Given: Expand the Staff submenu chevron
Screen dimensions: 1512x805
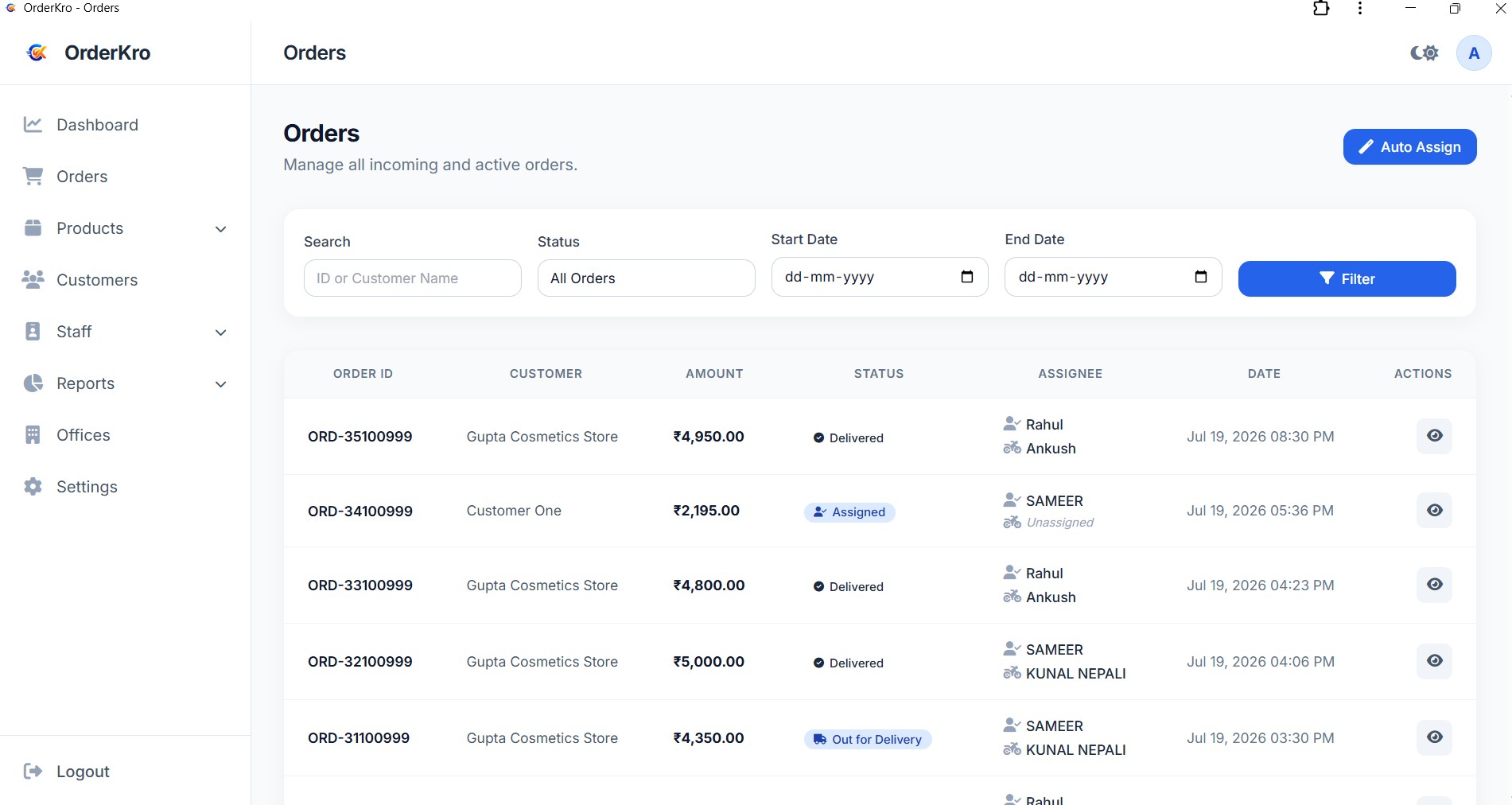Looking at the screenshot, I should pos(221,332).
